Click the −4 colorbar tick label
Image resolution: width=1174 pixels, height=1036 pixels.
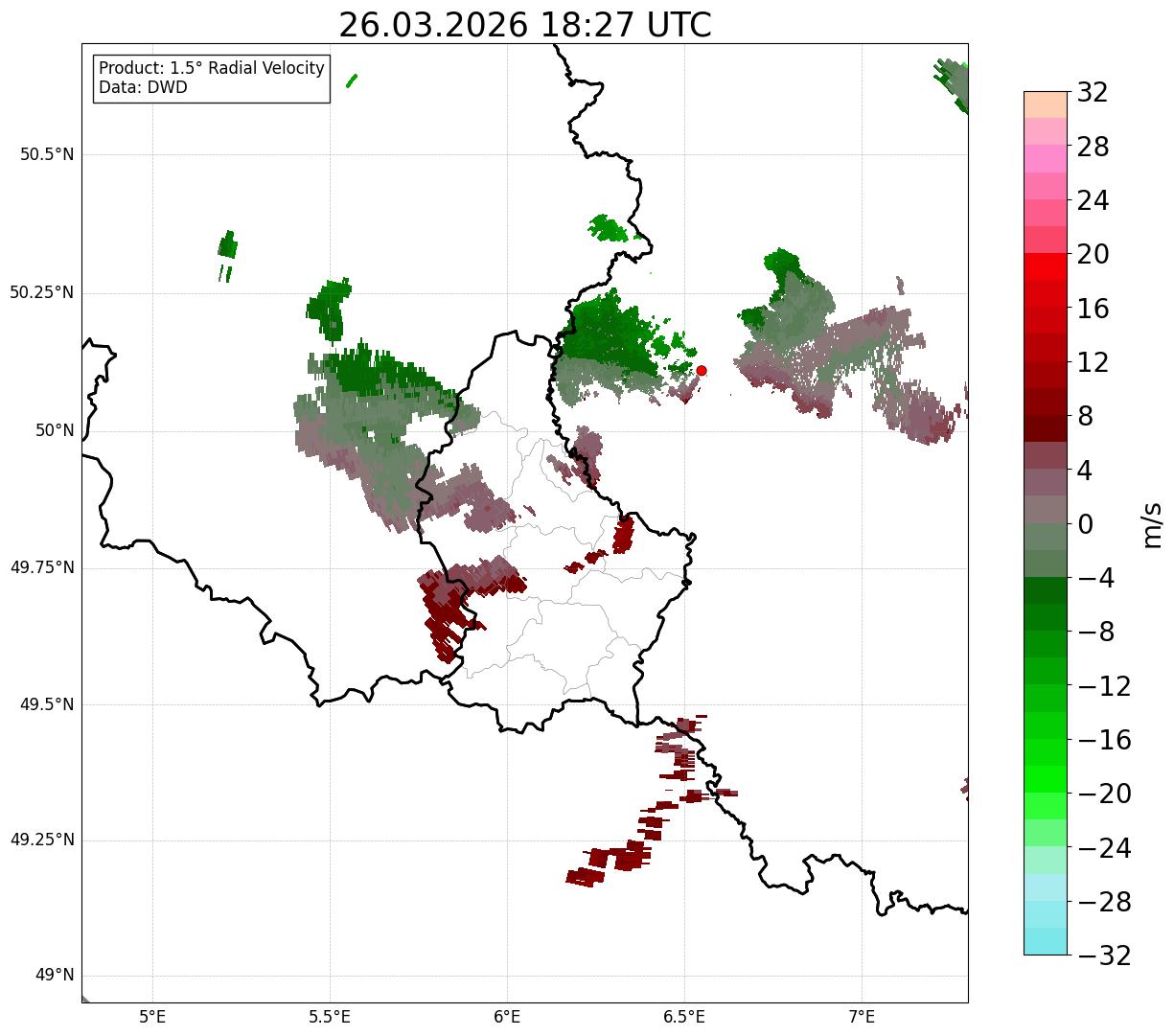pos(1095,578)
